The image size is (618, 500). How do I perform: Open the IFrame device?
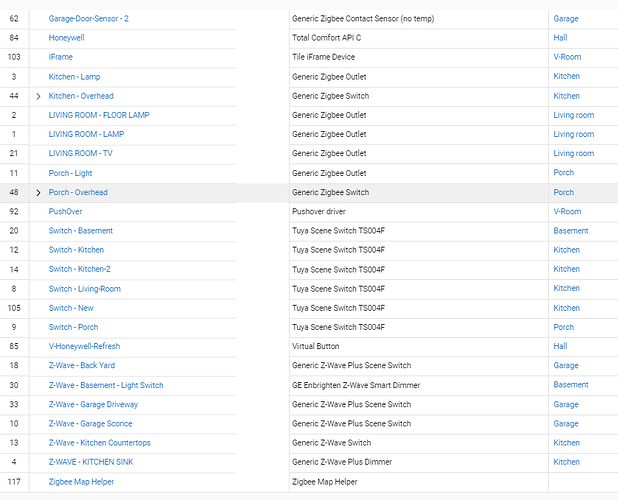61,57
